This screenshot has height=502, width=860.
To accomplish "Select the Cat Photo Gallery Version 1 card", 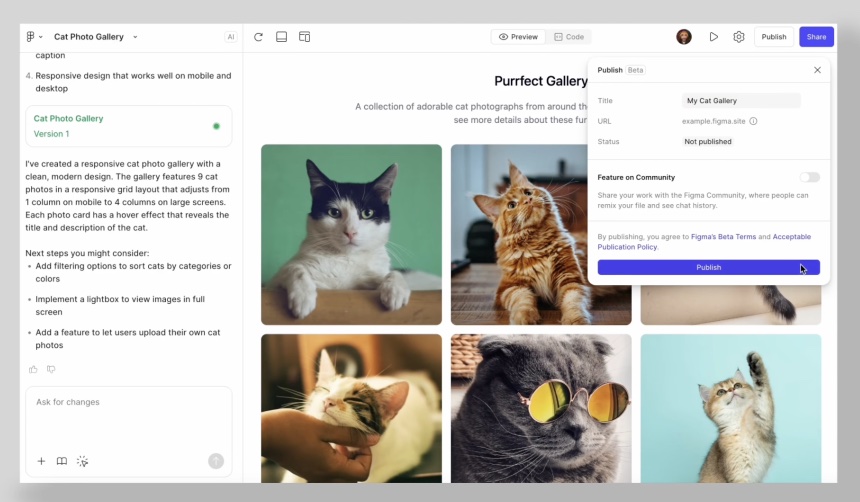I will [129, 126].
